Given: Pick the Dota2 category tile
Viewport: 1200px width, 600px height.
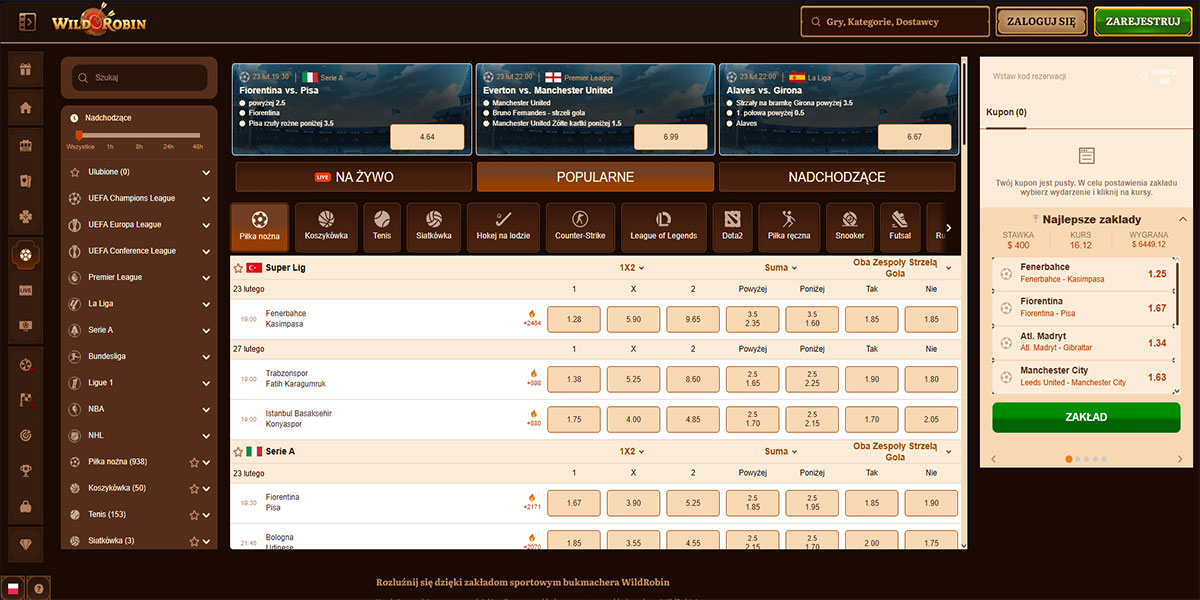Looking at the screenshot, I should (733, 227).
